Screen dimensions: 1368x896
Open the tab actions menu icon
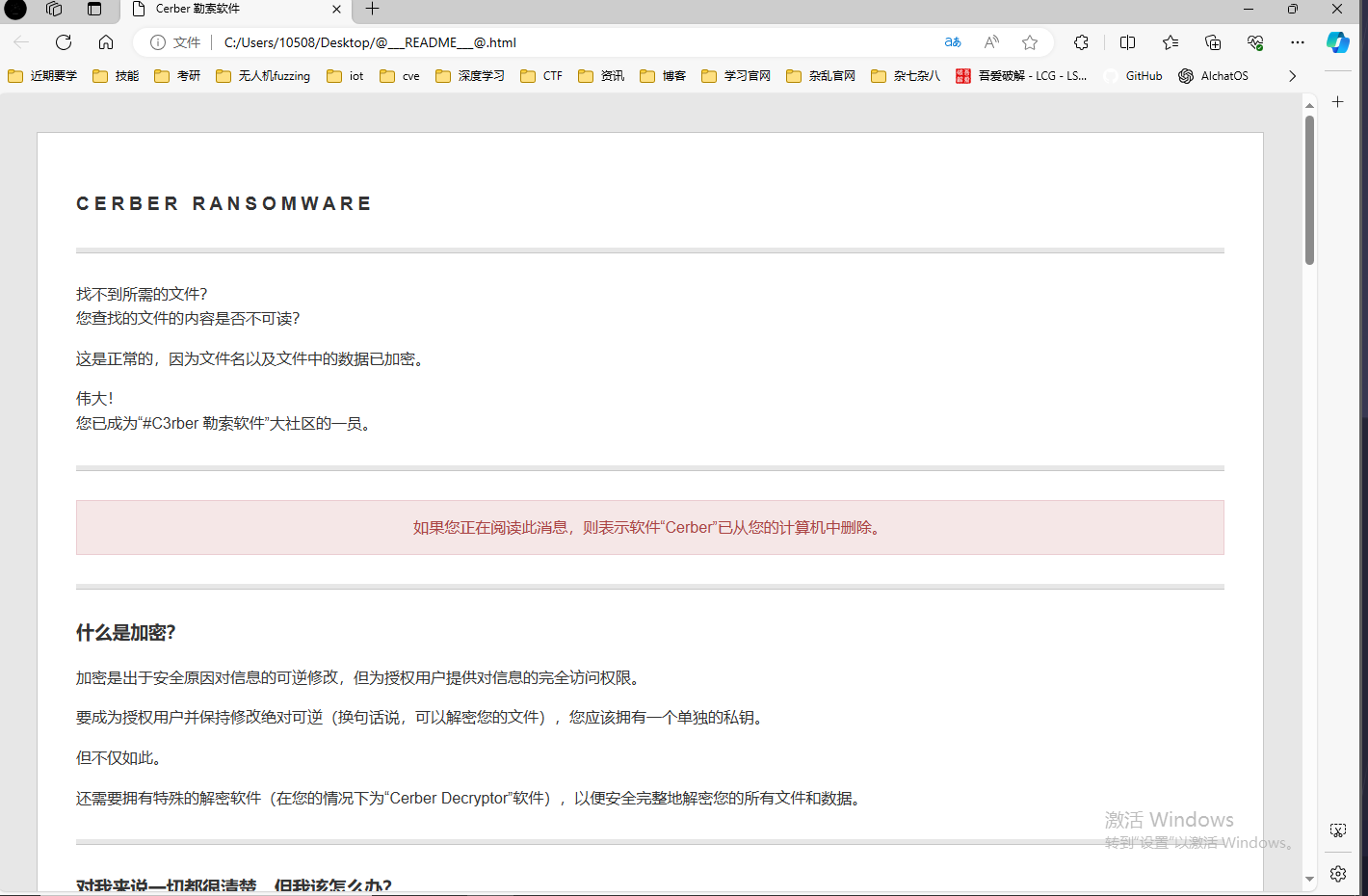point(94,9)
